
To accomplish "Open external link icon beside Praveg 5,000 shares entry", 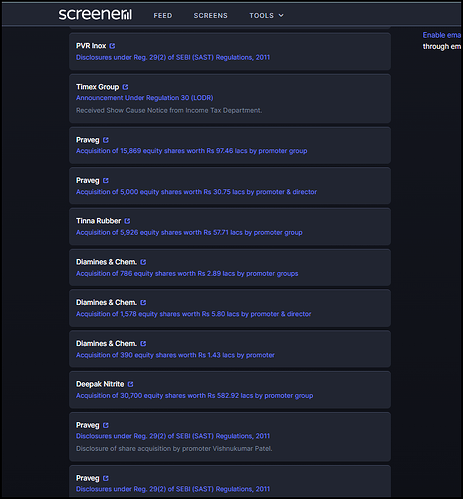I will click(106, 180).
